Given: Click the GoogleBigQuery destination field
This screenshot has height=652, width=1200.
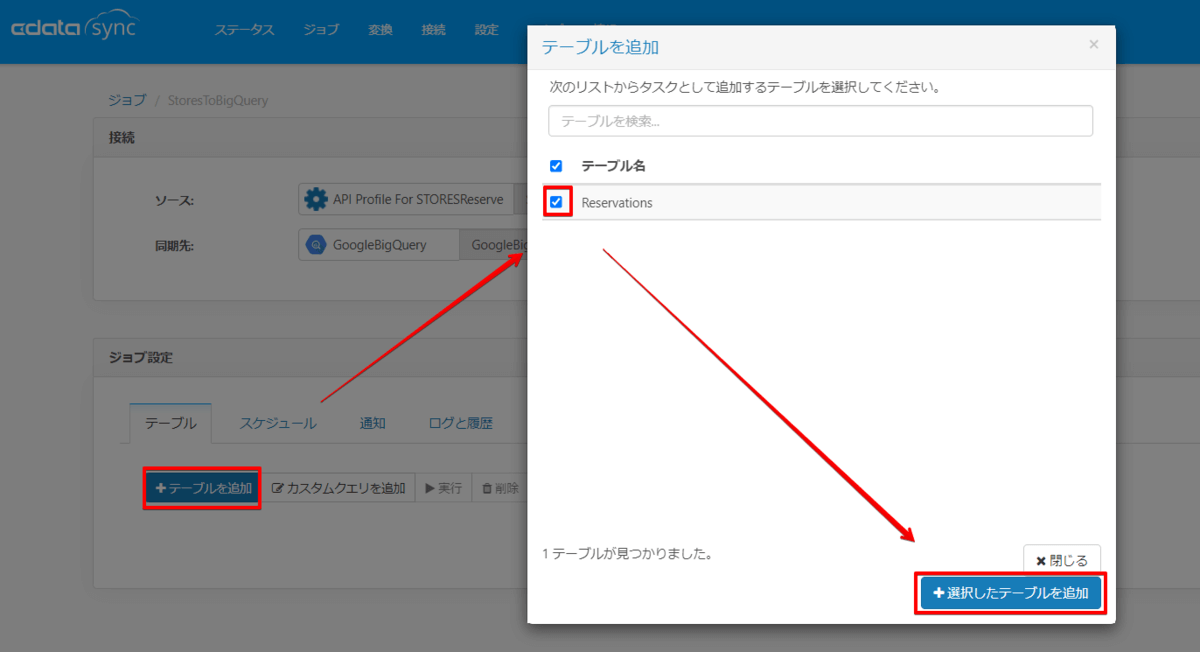Looking at the screenshot, I should [x=378, y=245].
